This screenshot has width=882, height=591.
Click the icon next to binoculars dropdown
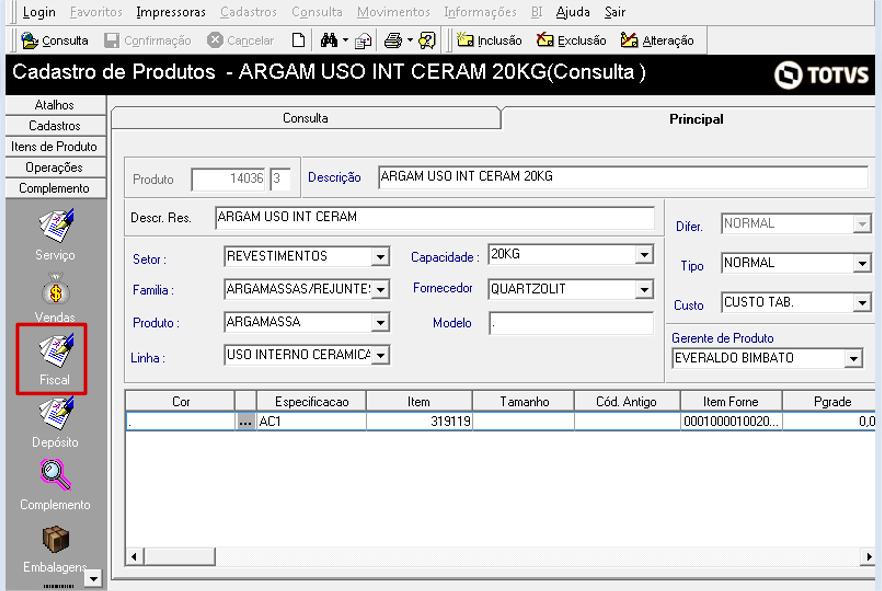pos(363,40)
